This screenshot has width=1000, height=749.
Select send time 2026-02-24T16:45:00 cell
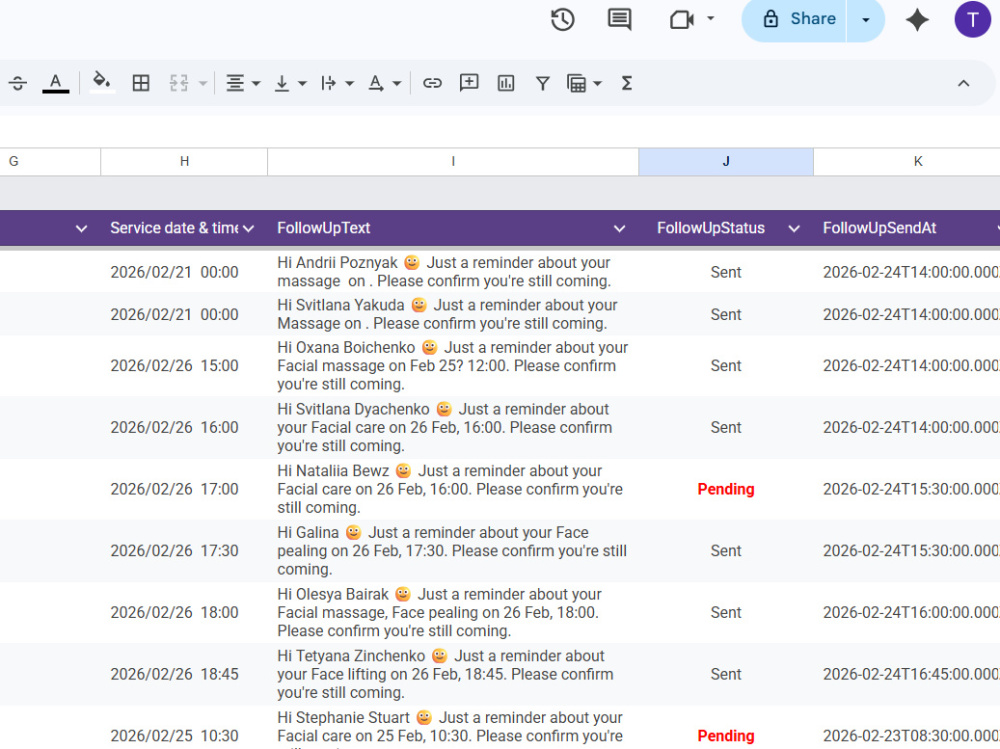click(x=907, y=674)
